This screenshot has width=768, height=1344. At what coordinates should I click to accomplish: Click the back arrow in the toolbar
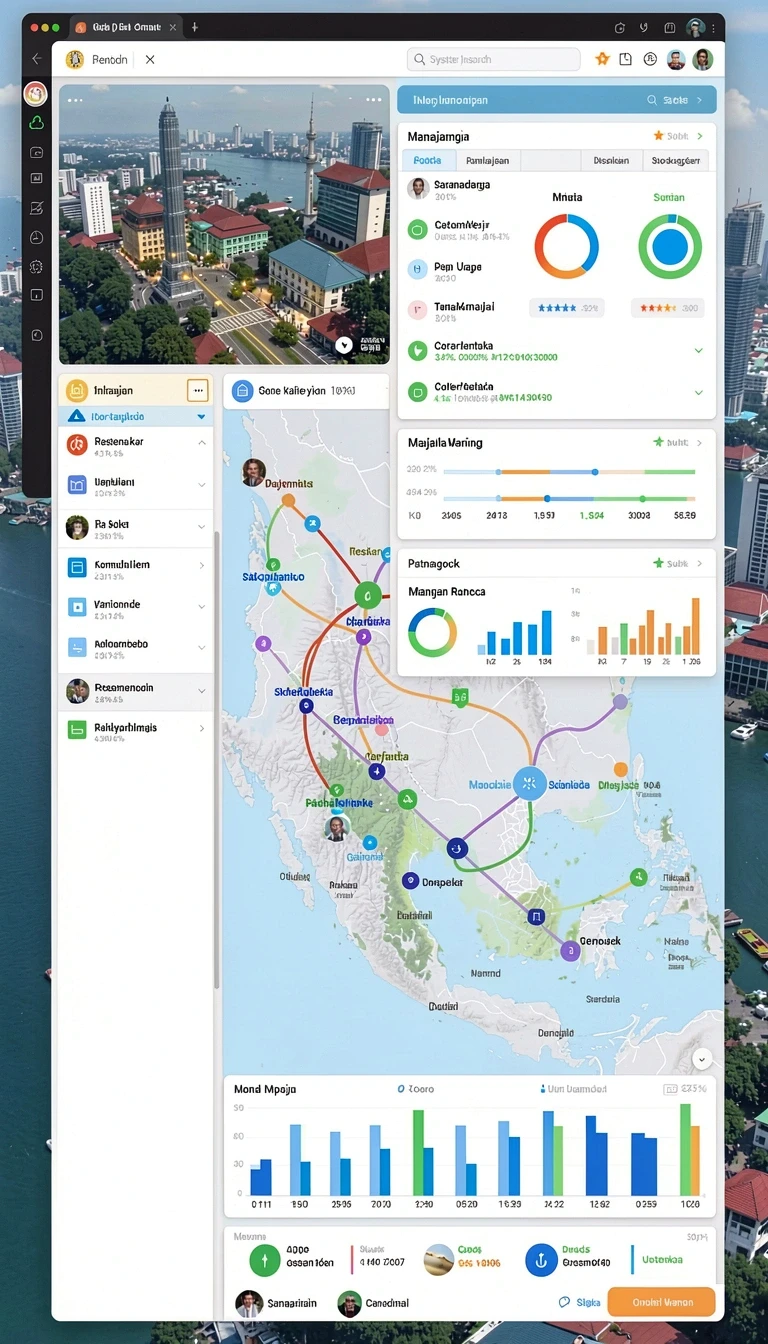point(37,59)
